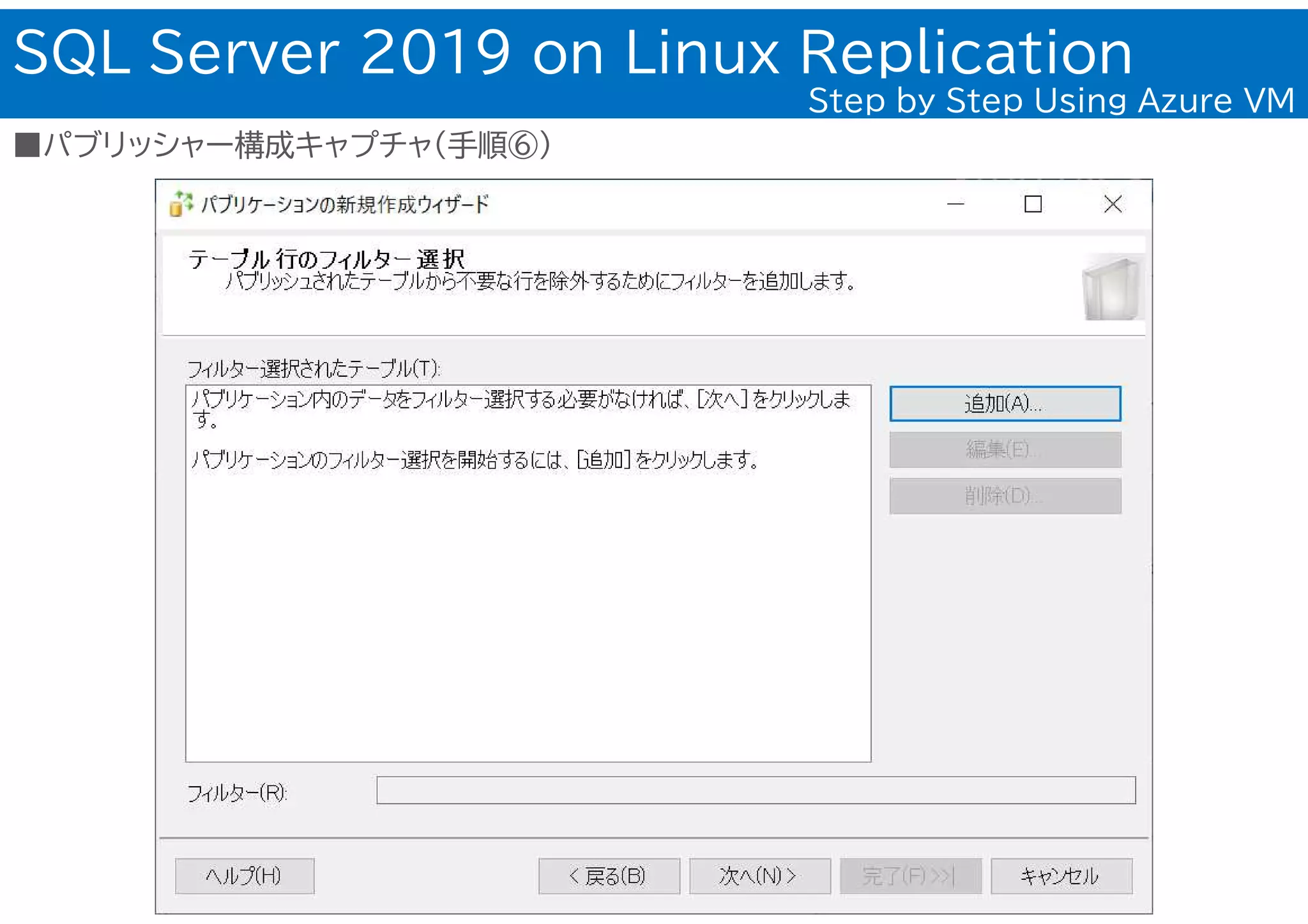Click description パブリッシュされたテーブルから不要な行を除外
This screenshot has width=1308, height=924.
click(406, 281)
